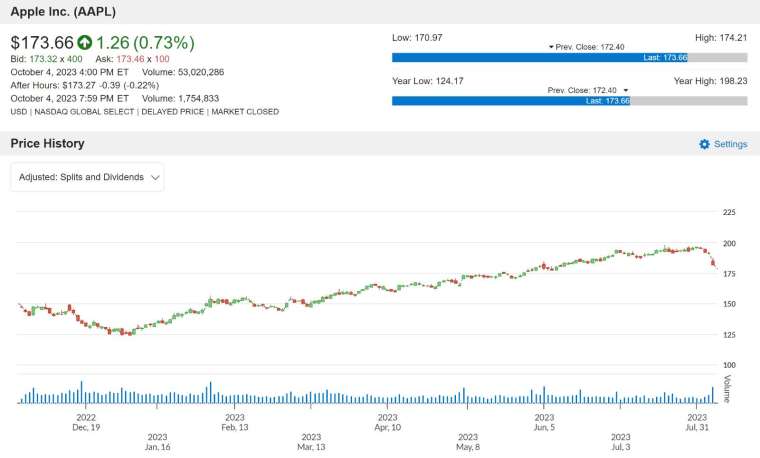The height and width of the screenshot is (458, 760).
Task: Click the Bid value 173.32 x 400
Action: click(x=56, y=59)
